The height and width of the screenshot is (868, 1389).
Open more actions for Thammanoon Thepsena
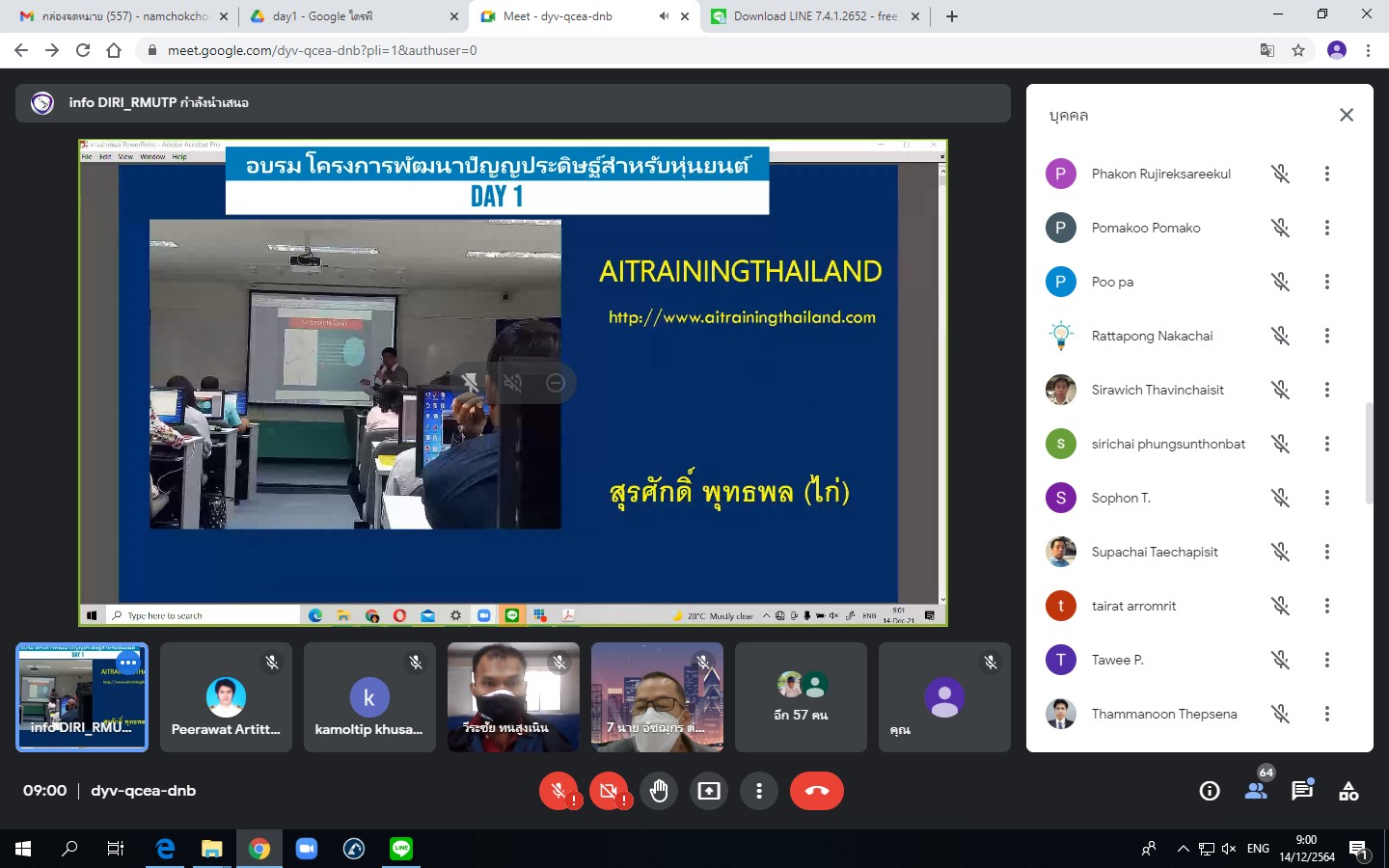[x=1327, y=714]
